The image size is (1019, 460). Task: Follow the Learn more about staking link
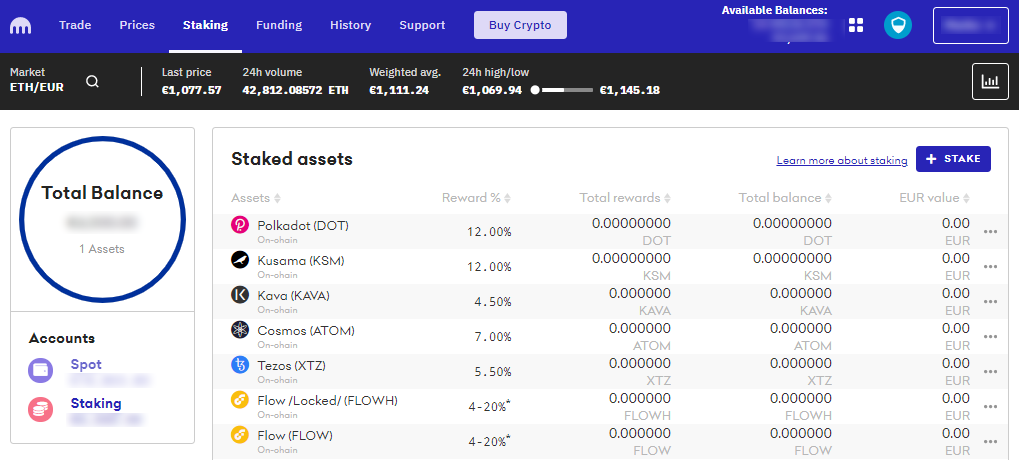(842, 160)
